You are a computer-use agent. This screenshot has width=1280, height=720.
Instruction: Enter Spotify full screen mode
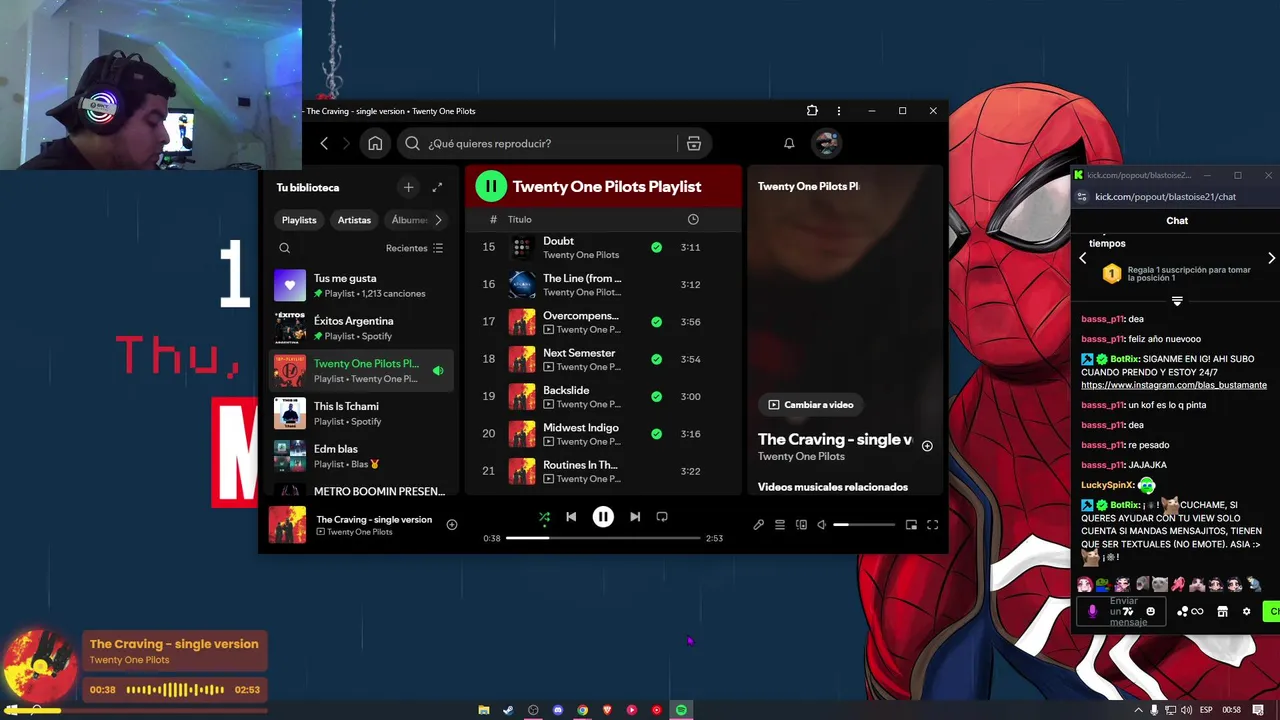(x=932, y=525)
